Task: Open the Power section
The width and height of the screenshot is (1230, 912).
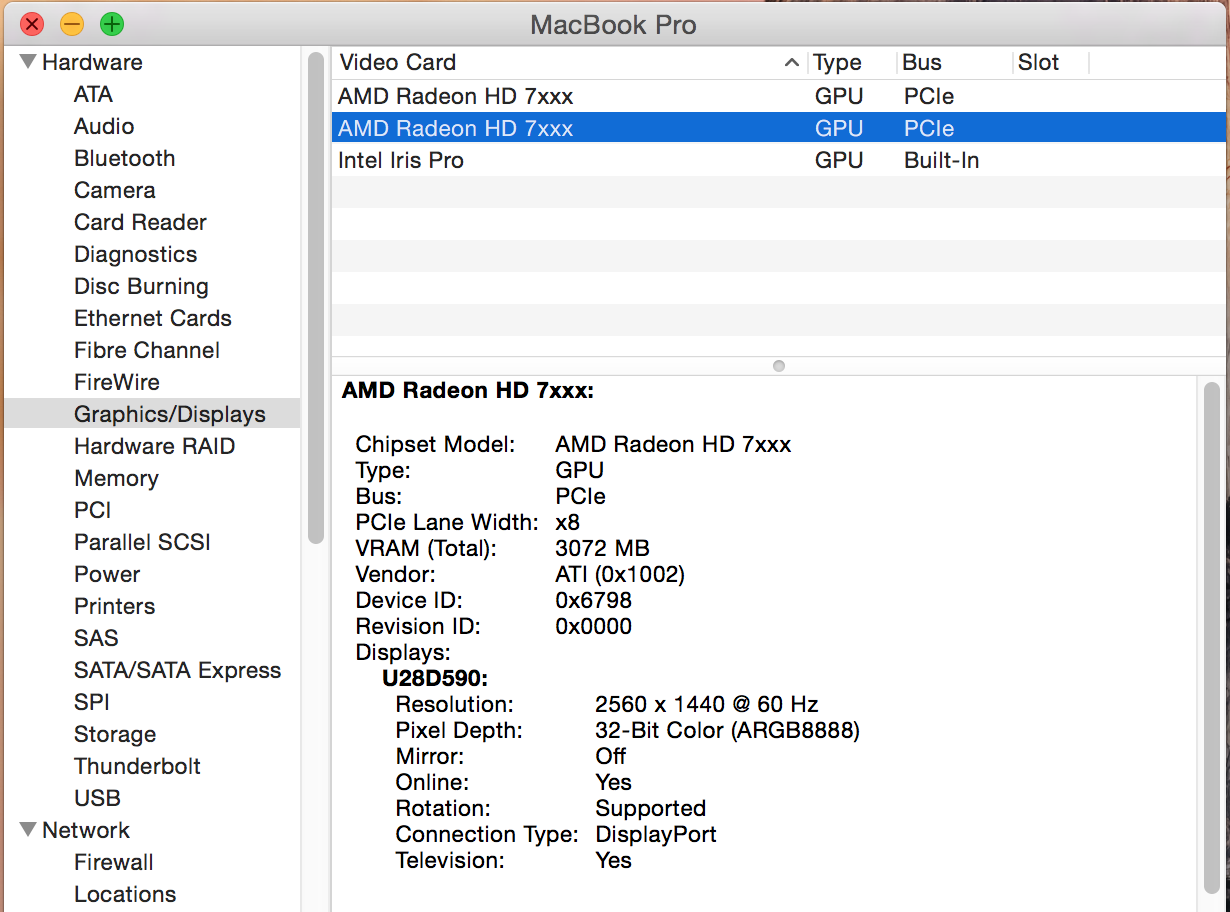Action: [x=107, y=575]
